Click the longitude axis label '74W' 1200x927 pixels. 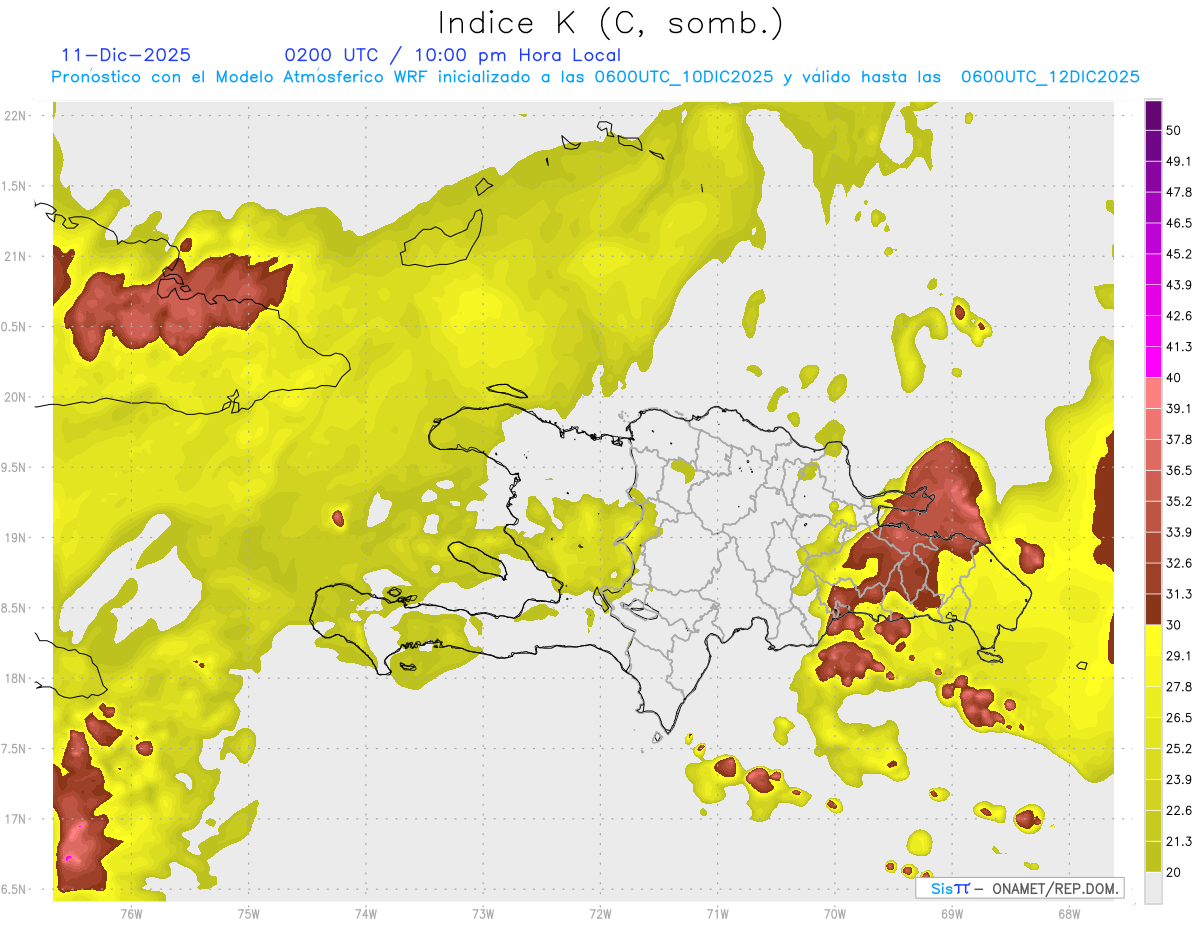366,913
